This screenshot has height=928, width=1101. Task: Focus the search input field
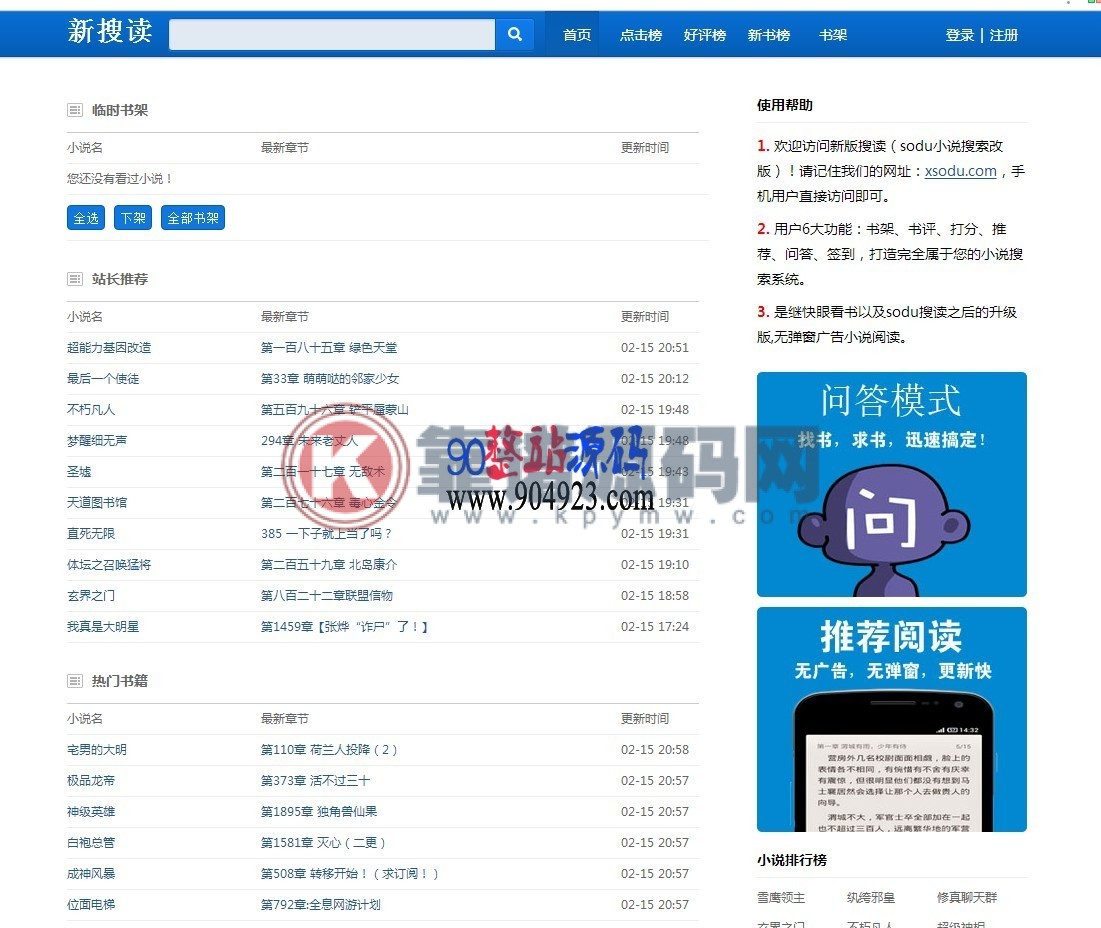click(332, 34)
